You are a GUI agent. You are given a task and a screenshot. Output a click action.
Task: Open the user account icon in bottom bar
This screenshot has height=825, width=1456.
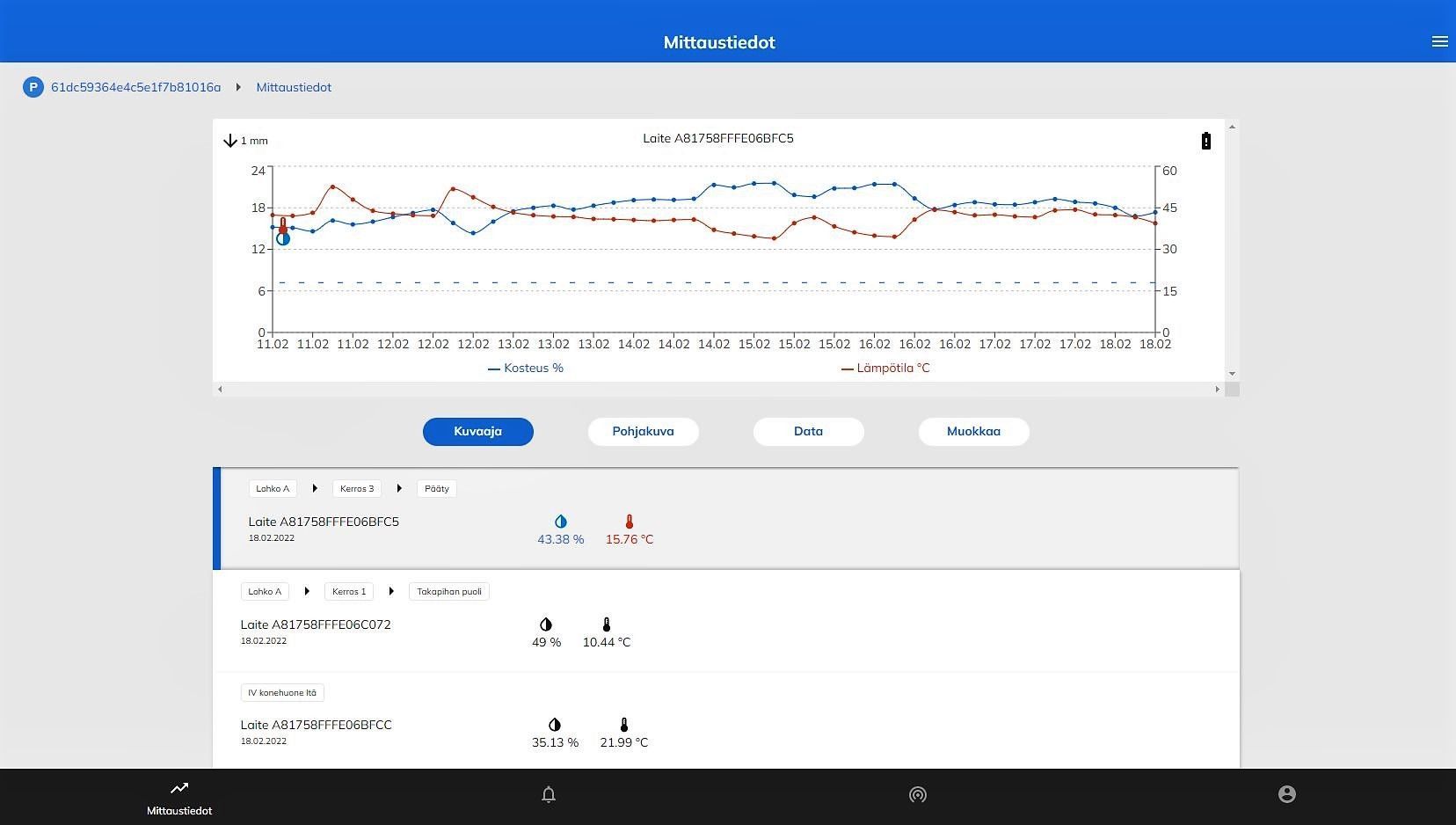[x=1287, y=794]
